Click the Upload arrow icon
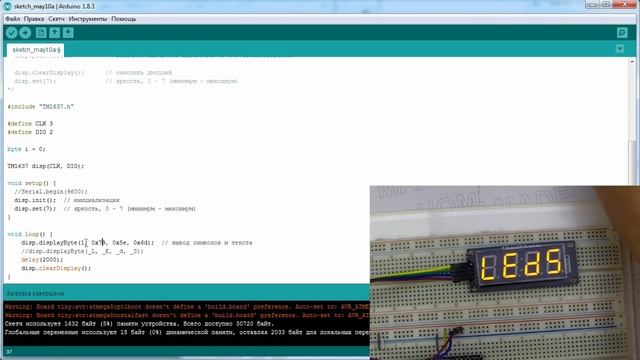Screen dimensions: 640x360 (25, 33)
